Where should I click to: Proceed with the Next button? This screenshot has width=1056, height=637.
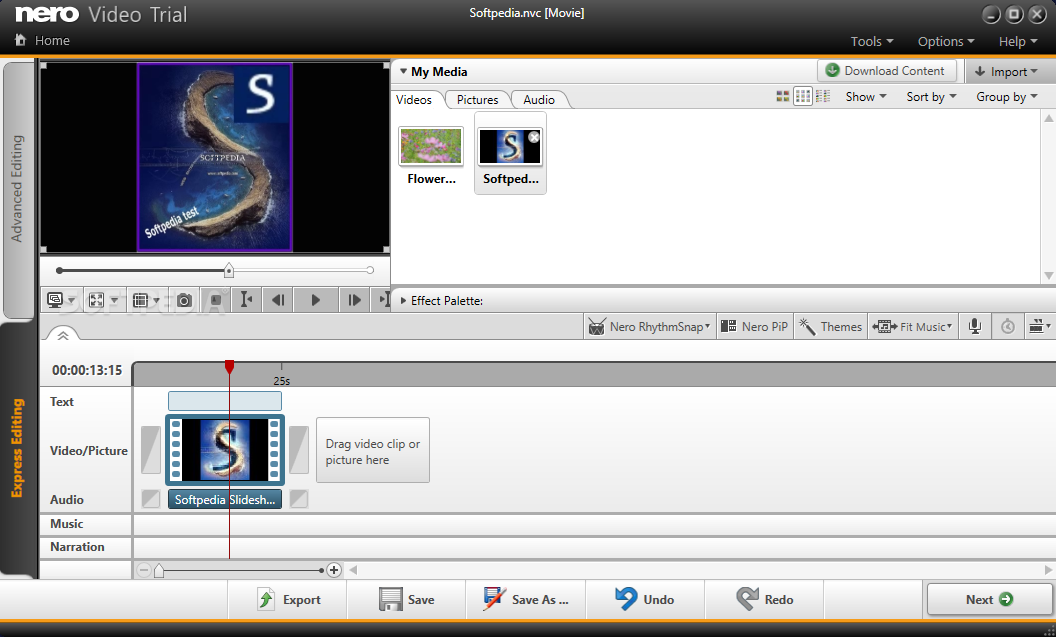[x=989, y=599]
